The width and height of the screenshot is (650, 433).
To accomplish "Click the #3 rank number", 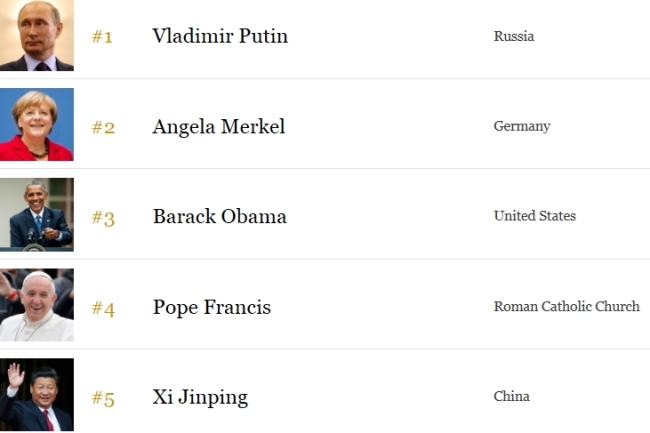I will click(x=103, y=218).
